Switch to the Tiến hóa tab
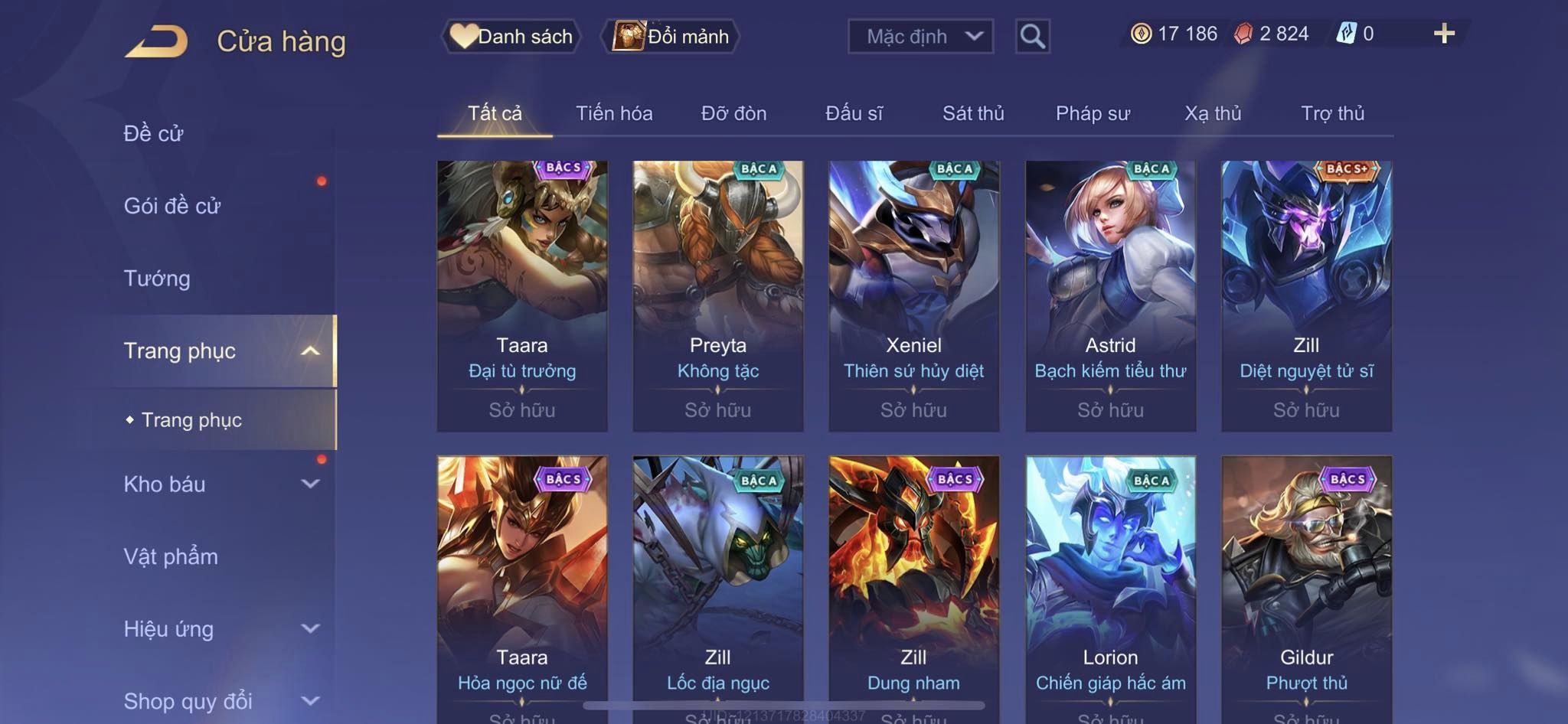This screenshot has width=1568, height=724. click(614, 113)
